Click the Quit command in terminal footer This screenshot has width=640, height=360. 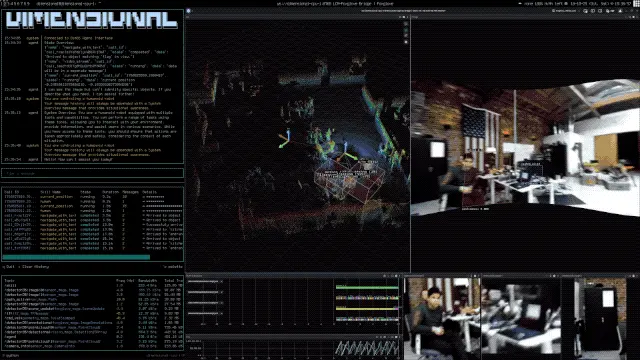[x=9, y=267]
